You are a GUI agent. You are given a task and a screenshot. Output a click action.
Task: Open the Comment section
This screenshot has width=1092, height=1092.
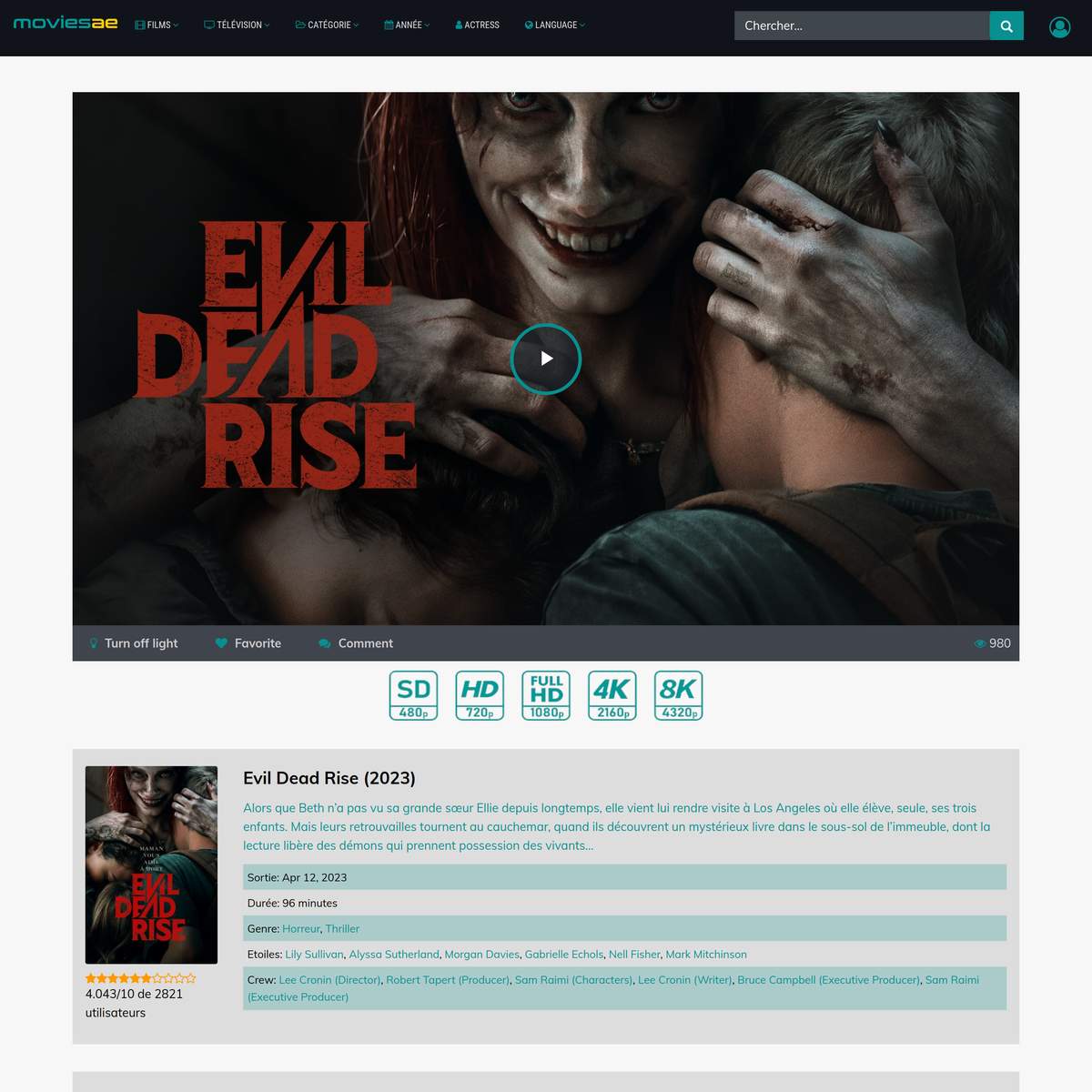(x=356, y=643)
